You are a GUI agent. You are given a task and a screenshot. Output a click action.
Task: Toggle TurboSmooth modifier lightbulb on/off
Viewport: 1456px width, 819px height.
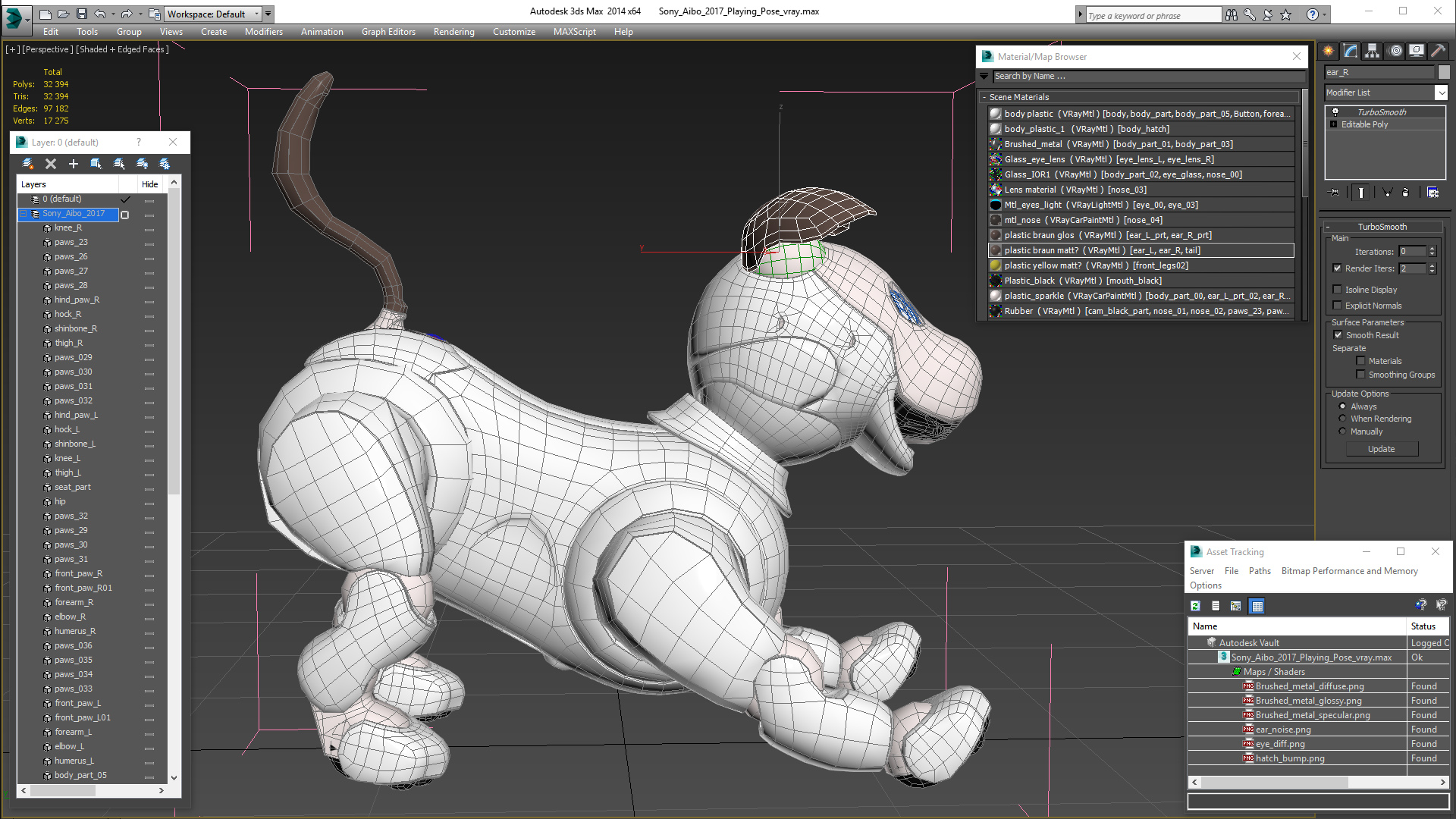1335,112
